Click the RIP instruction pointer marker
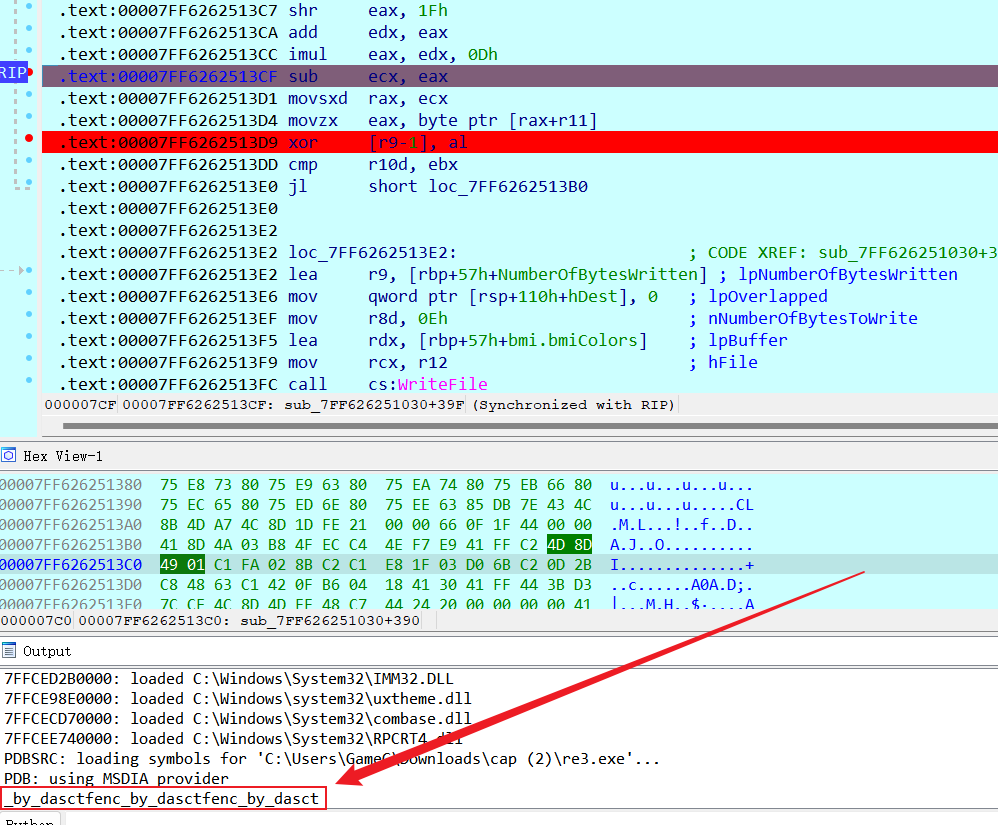The height and width of the screenshot is (825, 998). coord(13,73)
